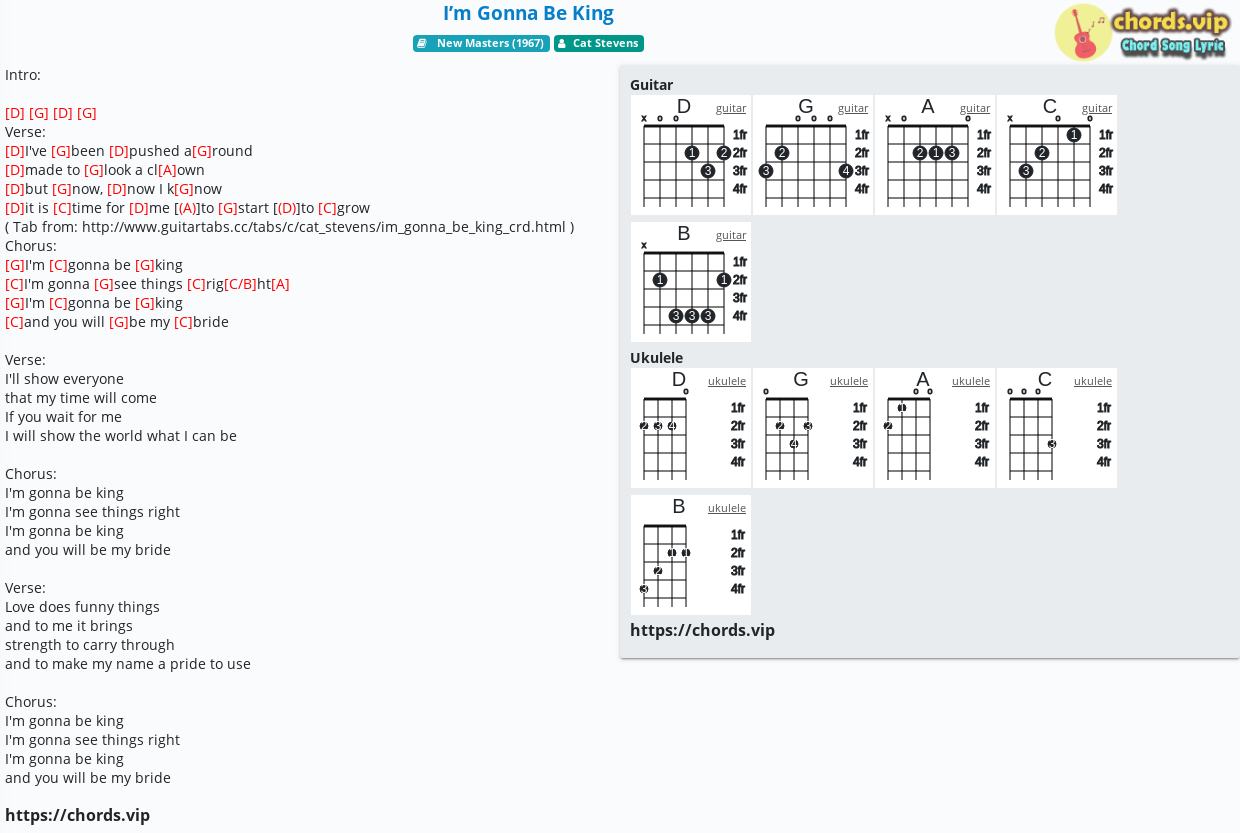Click the G guitar chord diagram

click(813, 155)
